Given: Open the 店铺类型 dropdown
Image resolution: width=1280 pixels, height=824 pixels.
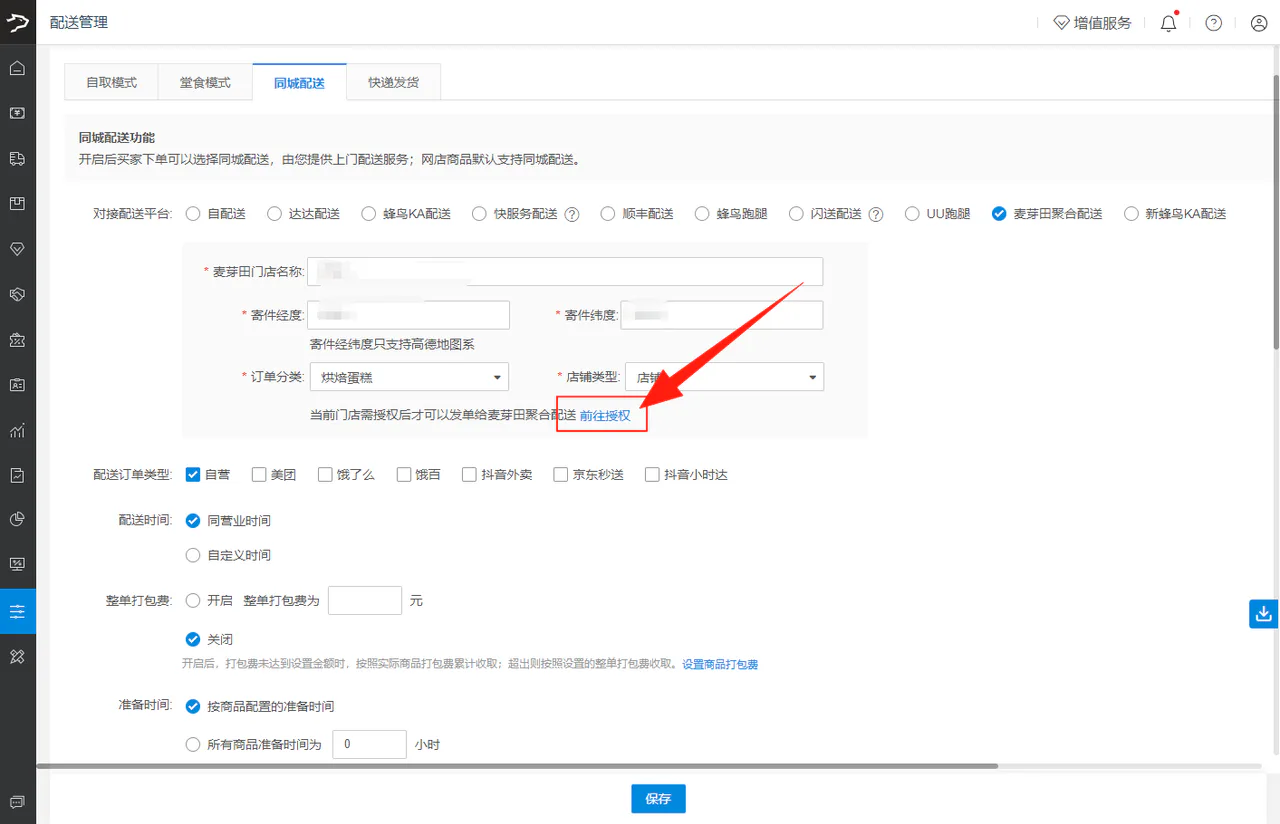Looking at the screenshot, I should pyautogui.click(x=724, y=377).
